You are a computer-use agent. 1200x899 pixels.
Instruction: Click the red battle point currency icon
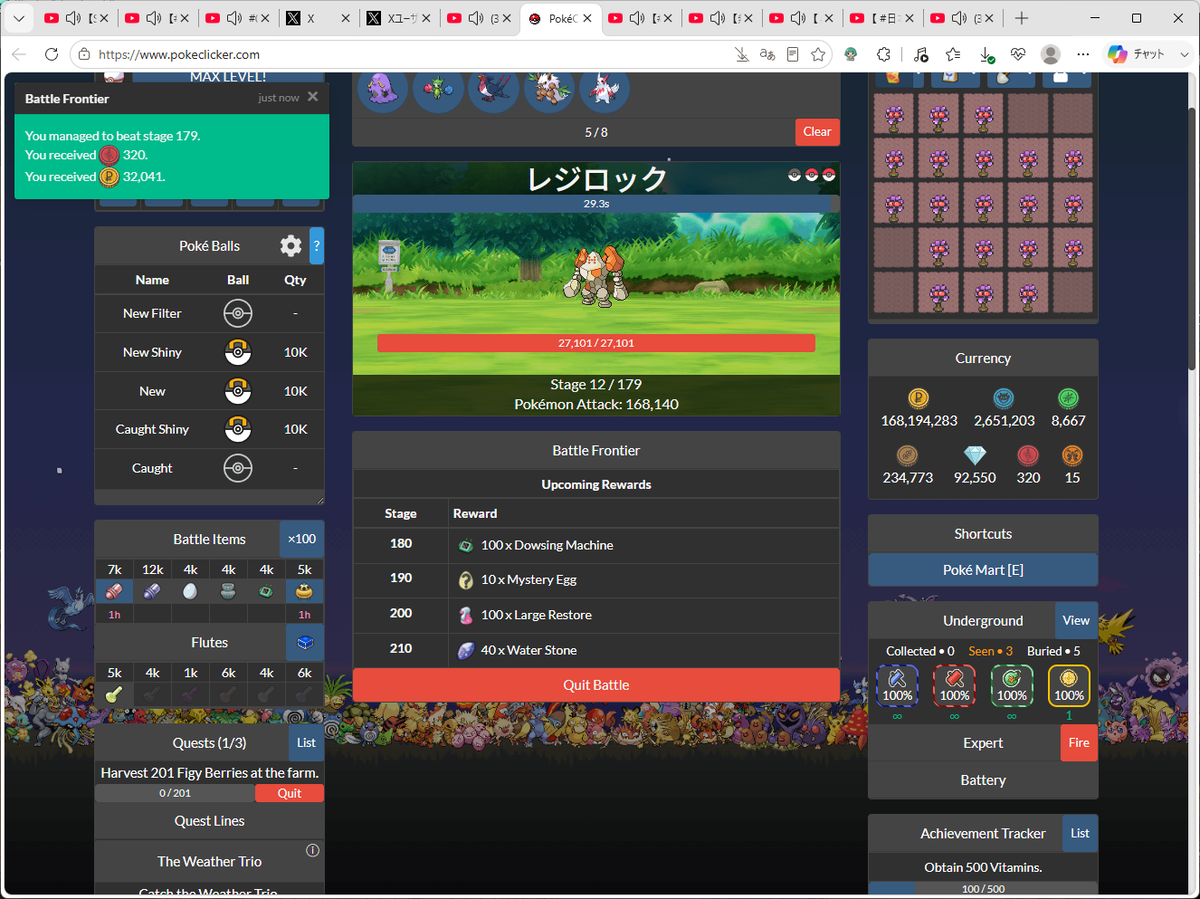point(1028,456)
